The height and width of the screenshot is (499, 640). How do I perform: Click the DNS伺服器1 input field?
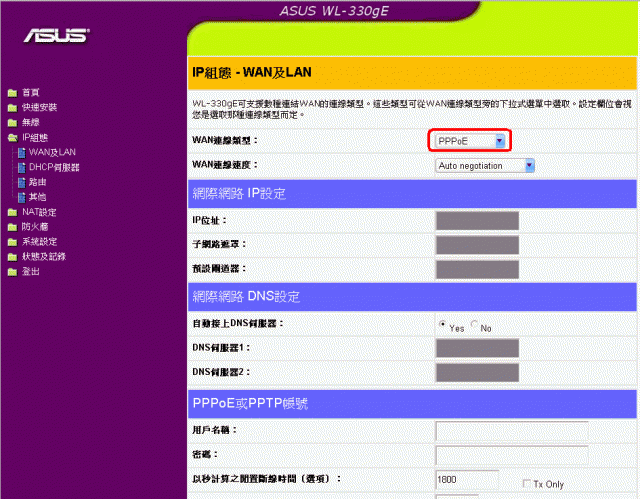477,348
